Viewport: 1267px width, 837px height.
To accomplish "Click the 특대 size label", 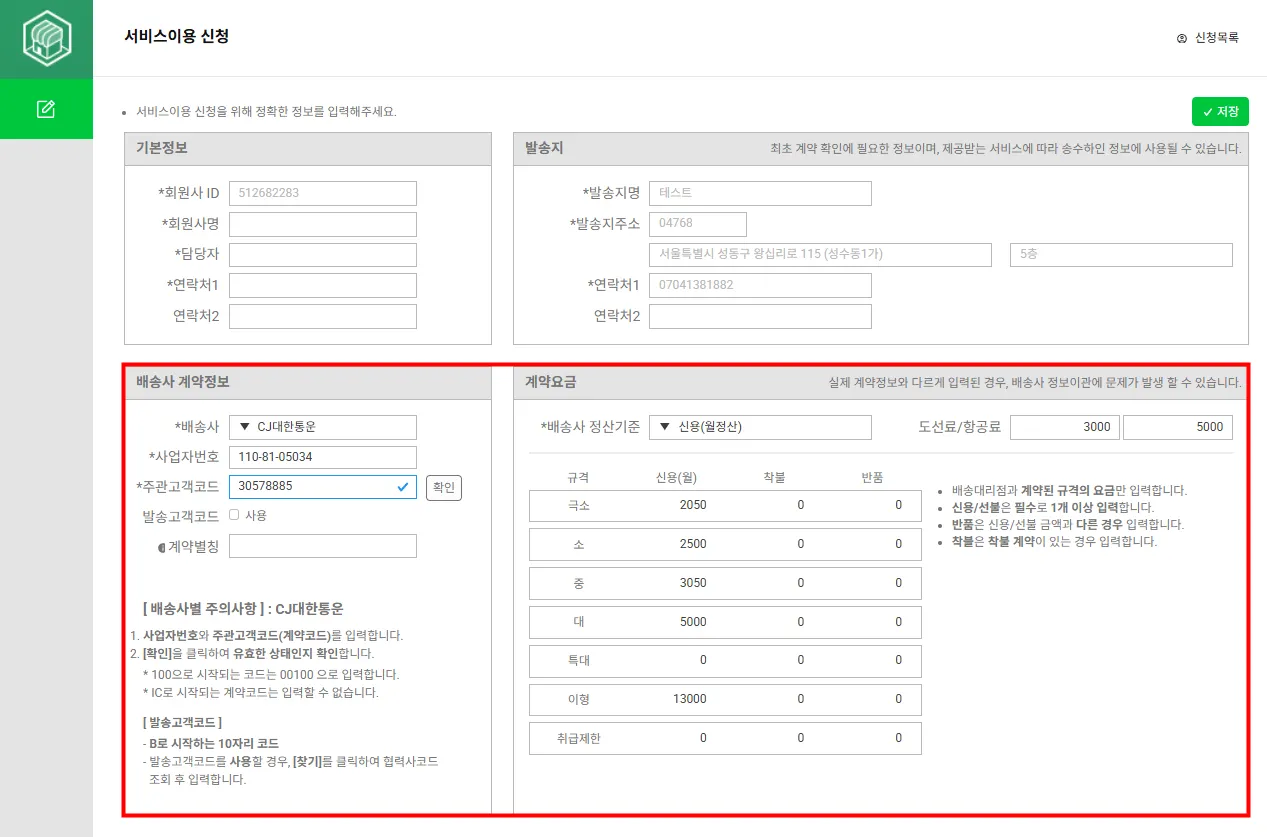I will tap(578, 660).
